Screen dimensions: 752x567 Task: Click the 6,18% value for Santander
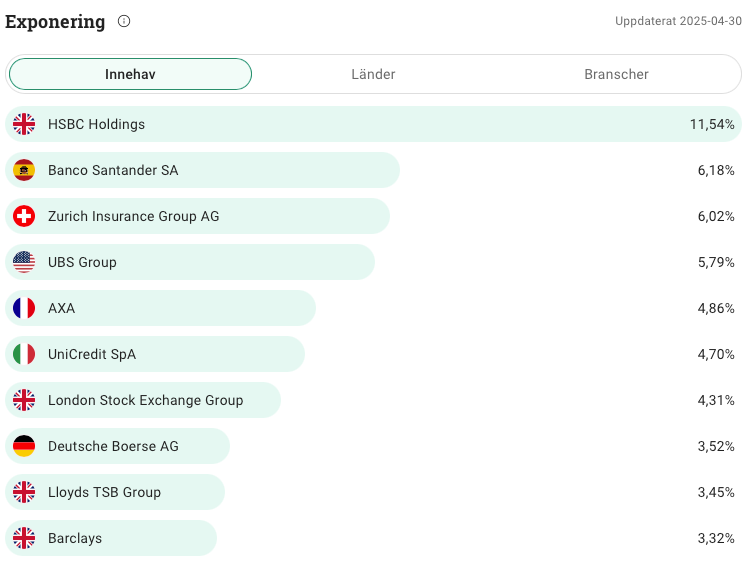pos(716,170)
